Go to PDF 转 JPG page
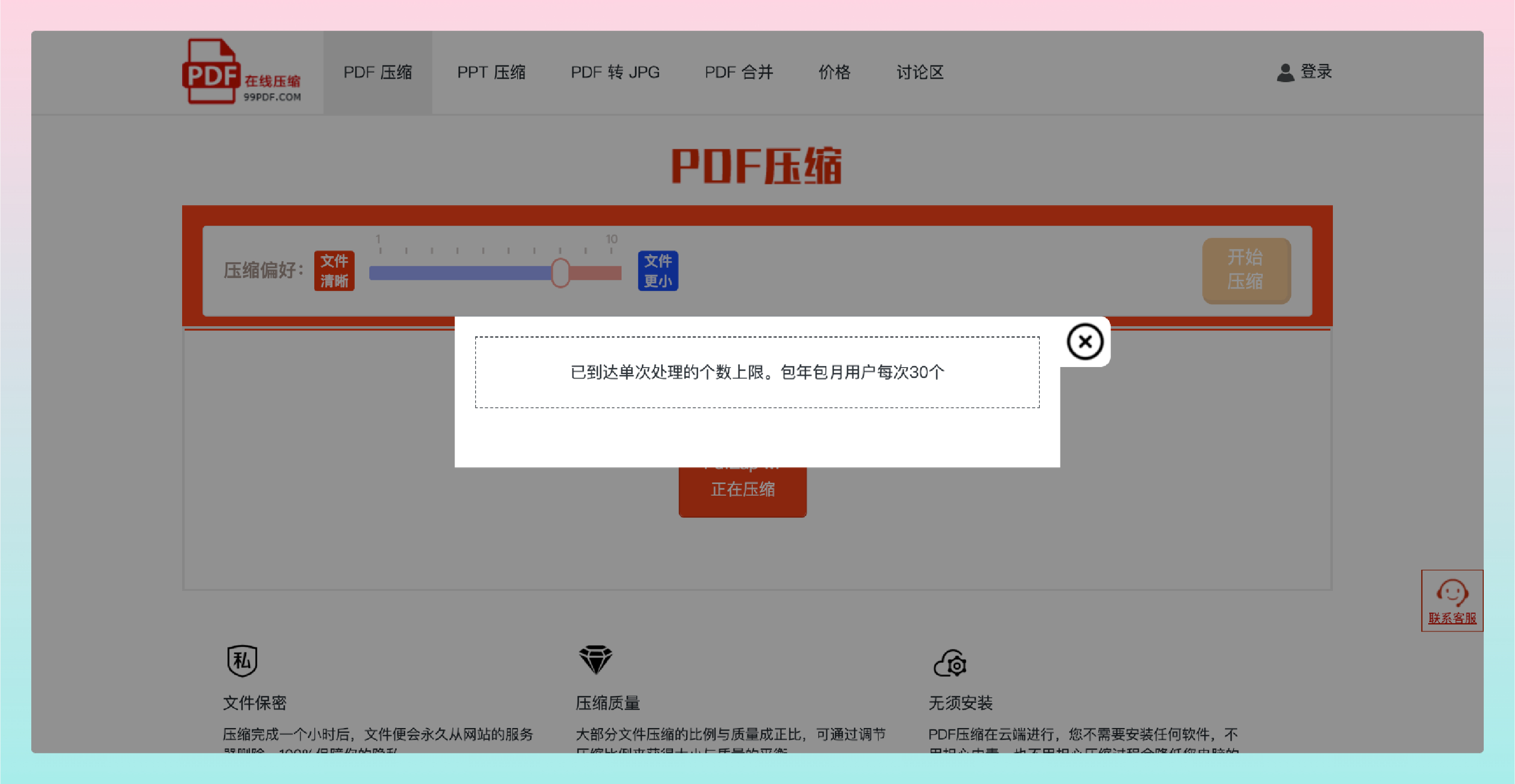This screenshot has height=784, width=1515. point(615,72)
